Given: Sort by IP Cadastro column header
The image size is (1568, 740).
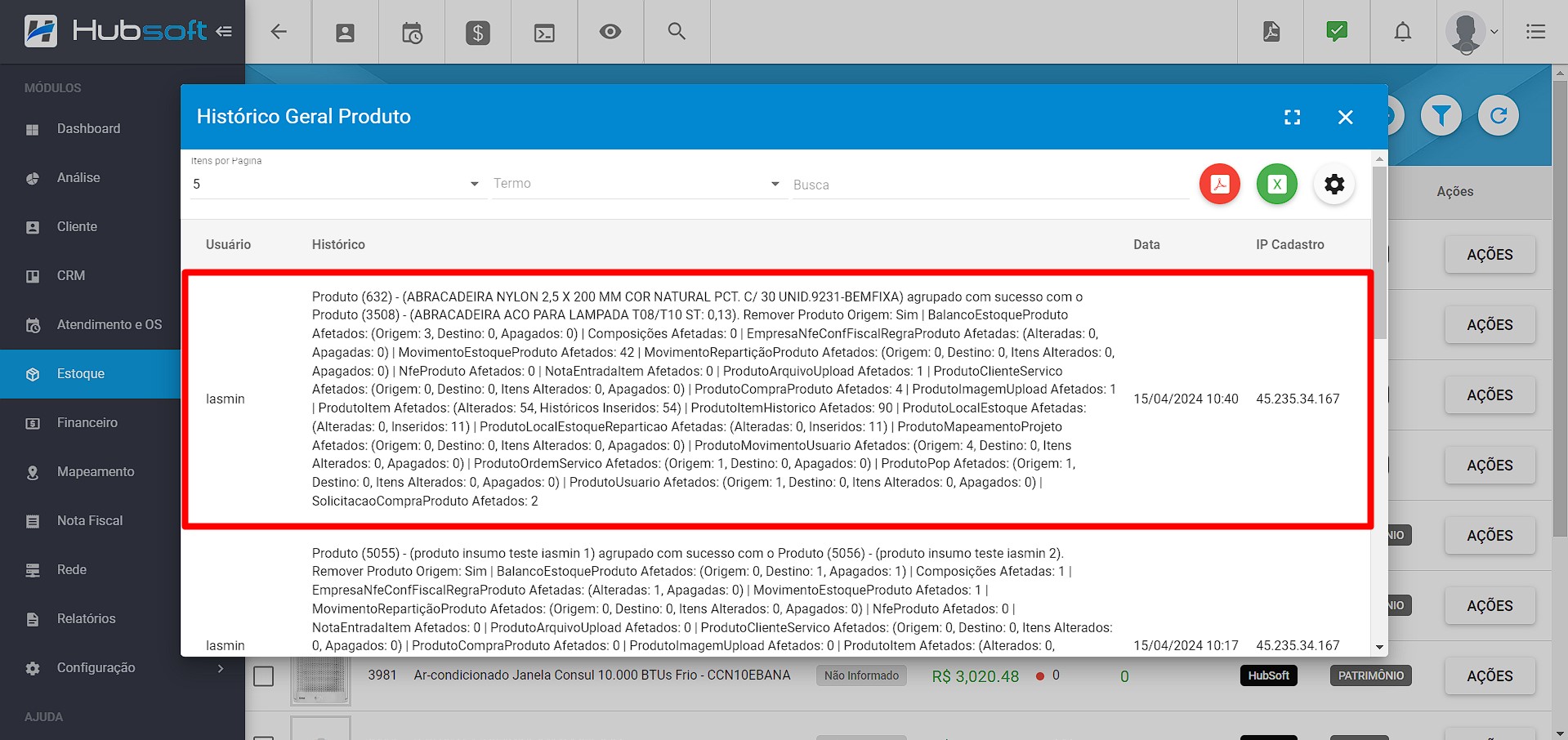Looking at the screenshot, I should [1290, 244].
